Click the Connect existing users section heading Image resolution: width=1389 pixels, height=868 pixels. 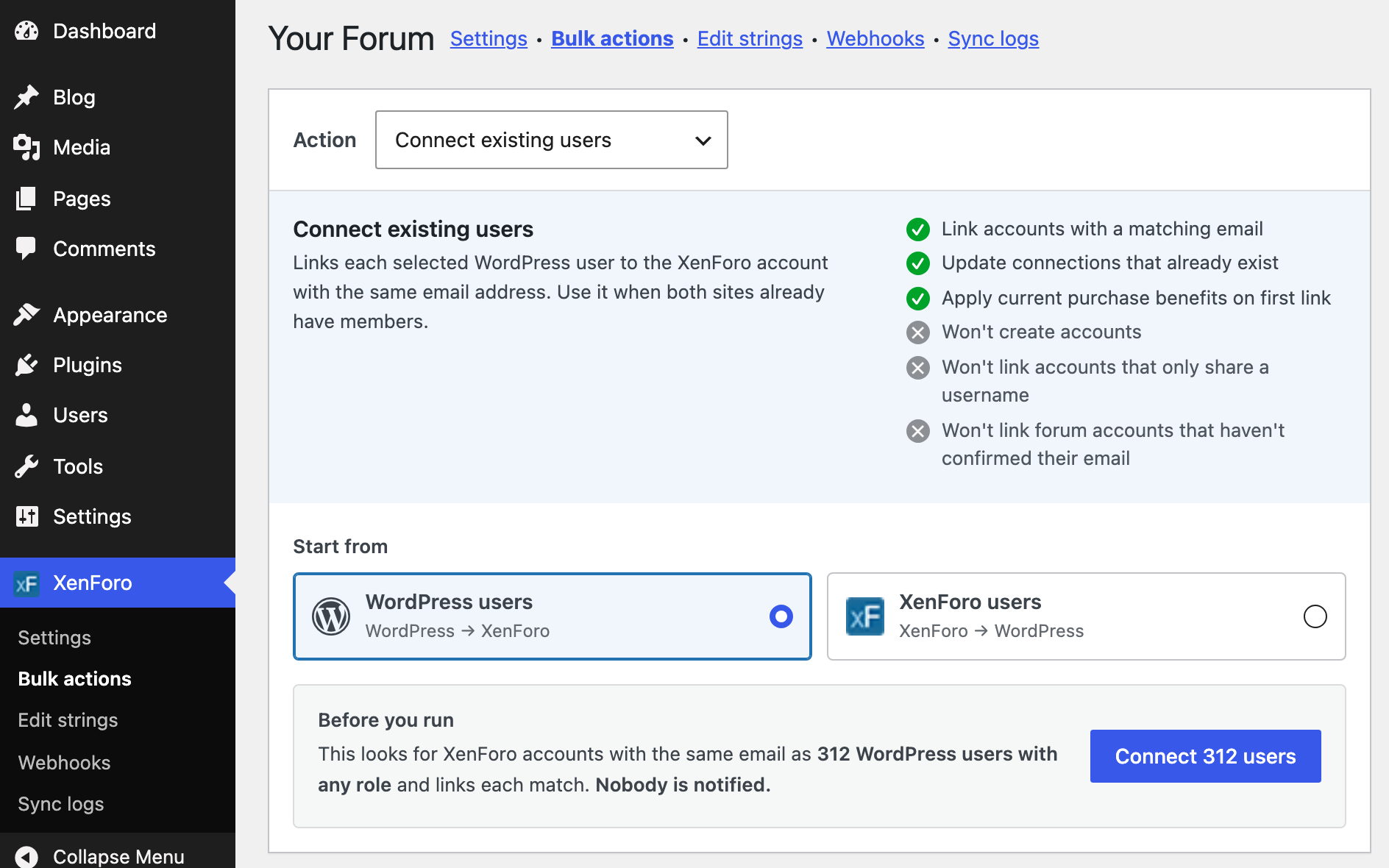coord(413,230)
